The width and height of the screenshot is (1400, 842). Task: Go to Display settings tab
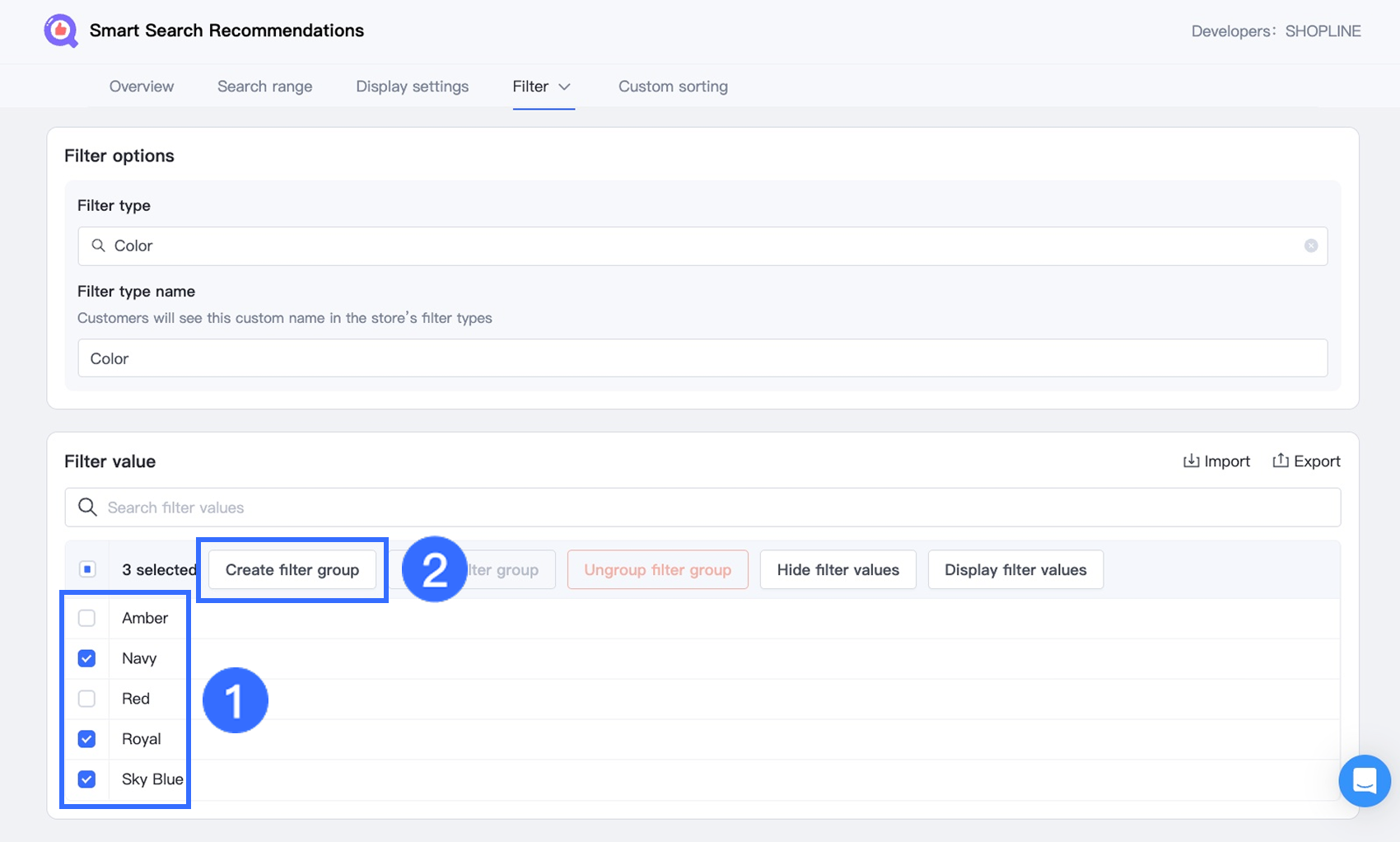tap(412, 87)
